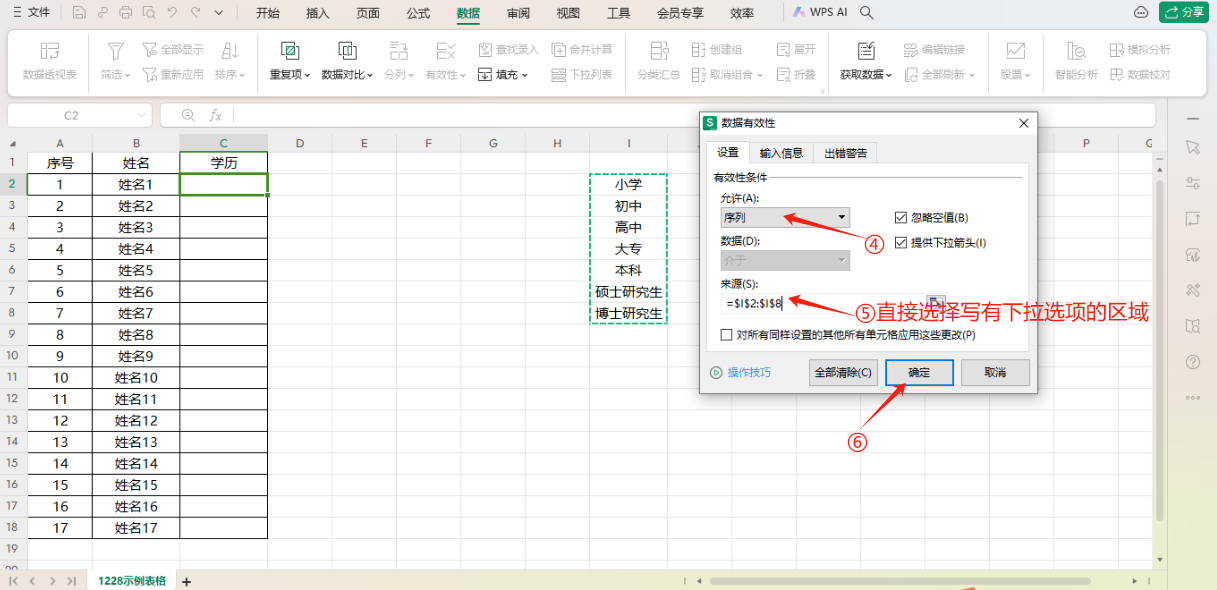
Task: Click the help question mark icon in sidebar
Action: click(x=1192, y=361)
